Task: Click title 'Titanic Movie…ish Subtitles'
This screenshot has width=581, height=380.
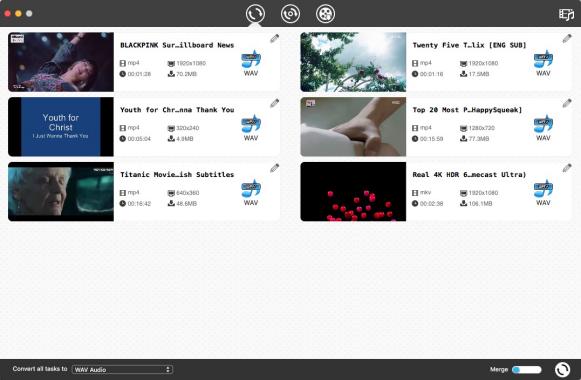Action: pos(177,175)
